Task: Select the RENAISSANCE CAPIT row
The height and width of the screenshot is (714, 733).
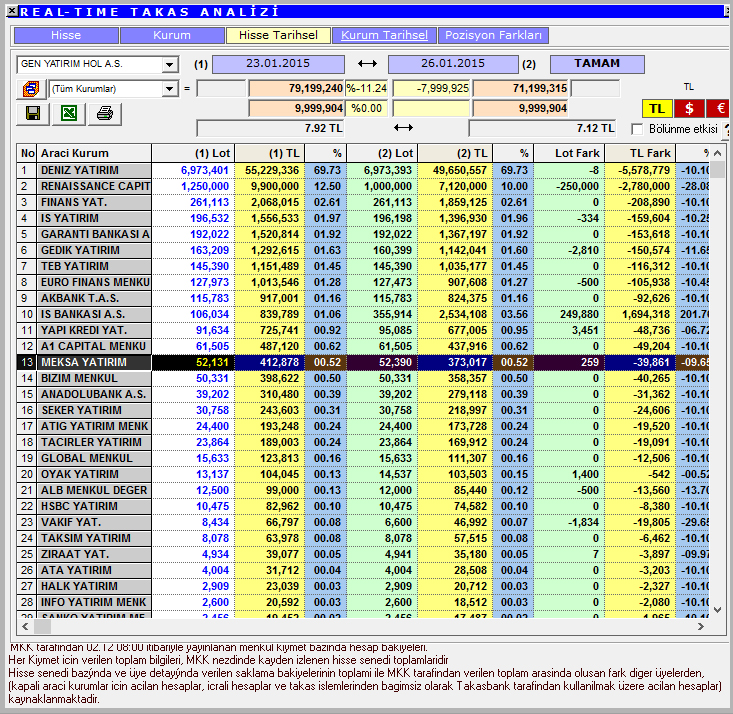Action: pos(363,186)
